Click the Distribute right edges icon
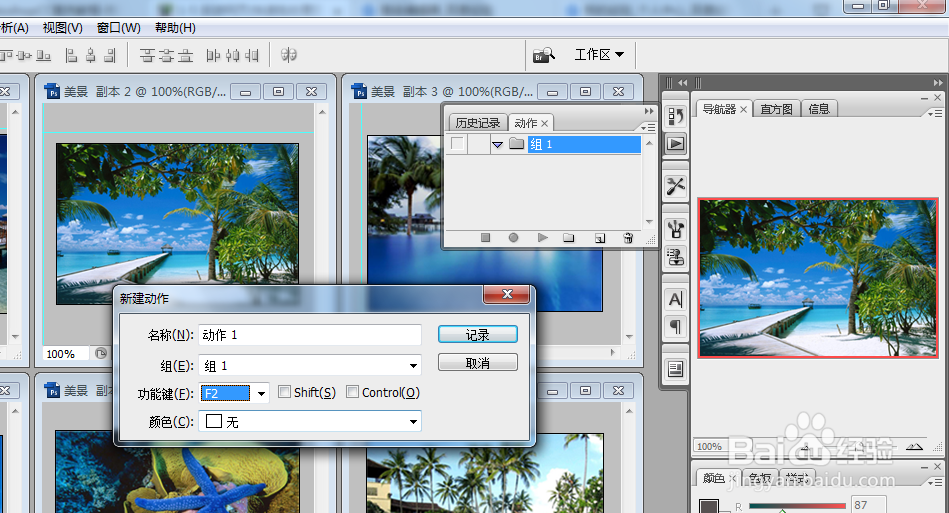 point(252,56)
